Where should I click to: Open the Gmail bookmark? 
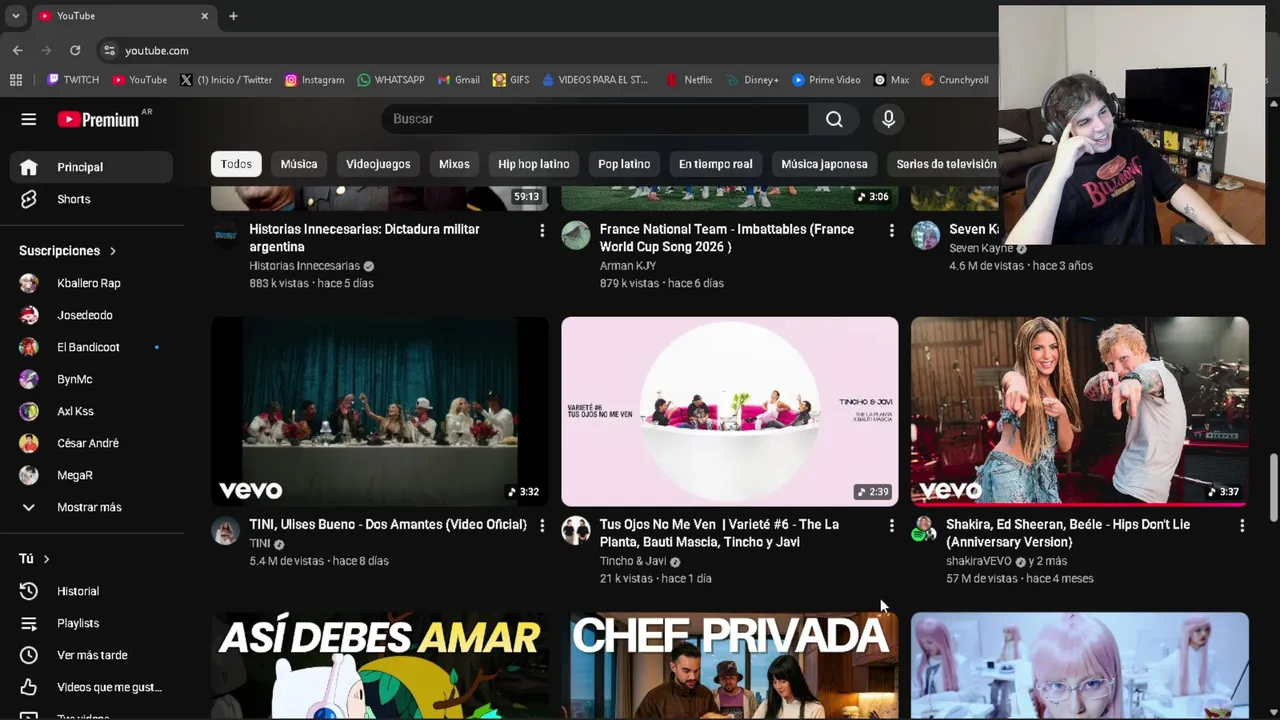pos(458,80)
